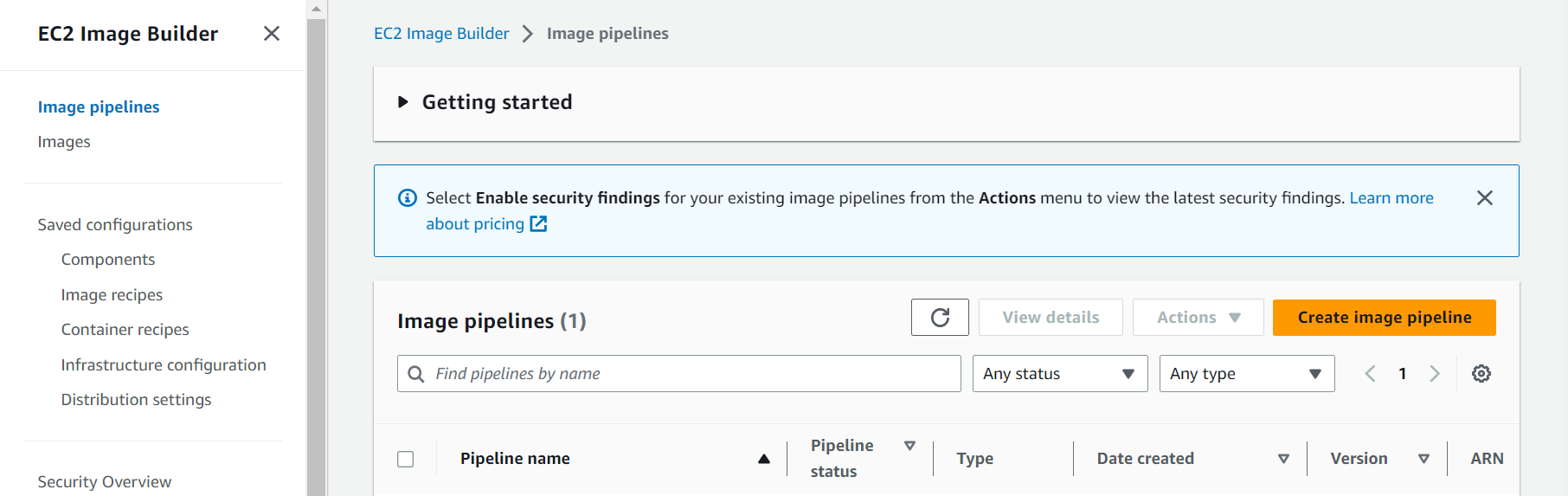Go to next page of pipelines
The width and height of the screenshot is (1568, 496).
pos(1435,374)
